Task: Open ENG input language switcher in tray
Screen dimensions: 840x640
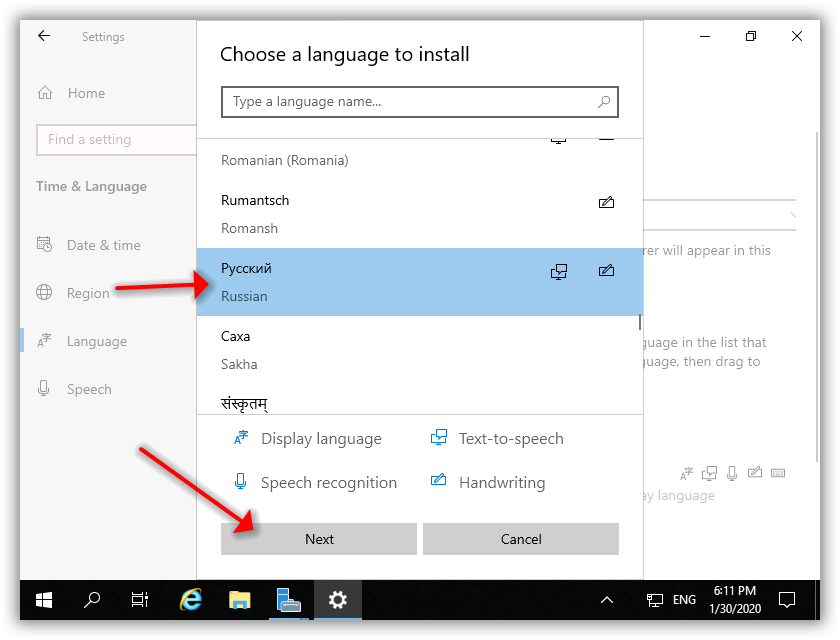Action: [x=684, y=600]
